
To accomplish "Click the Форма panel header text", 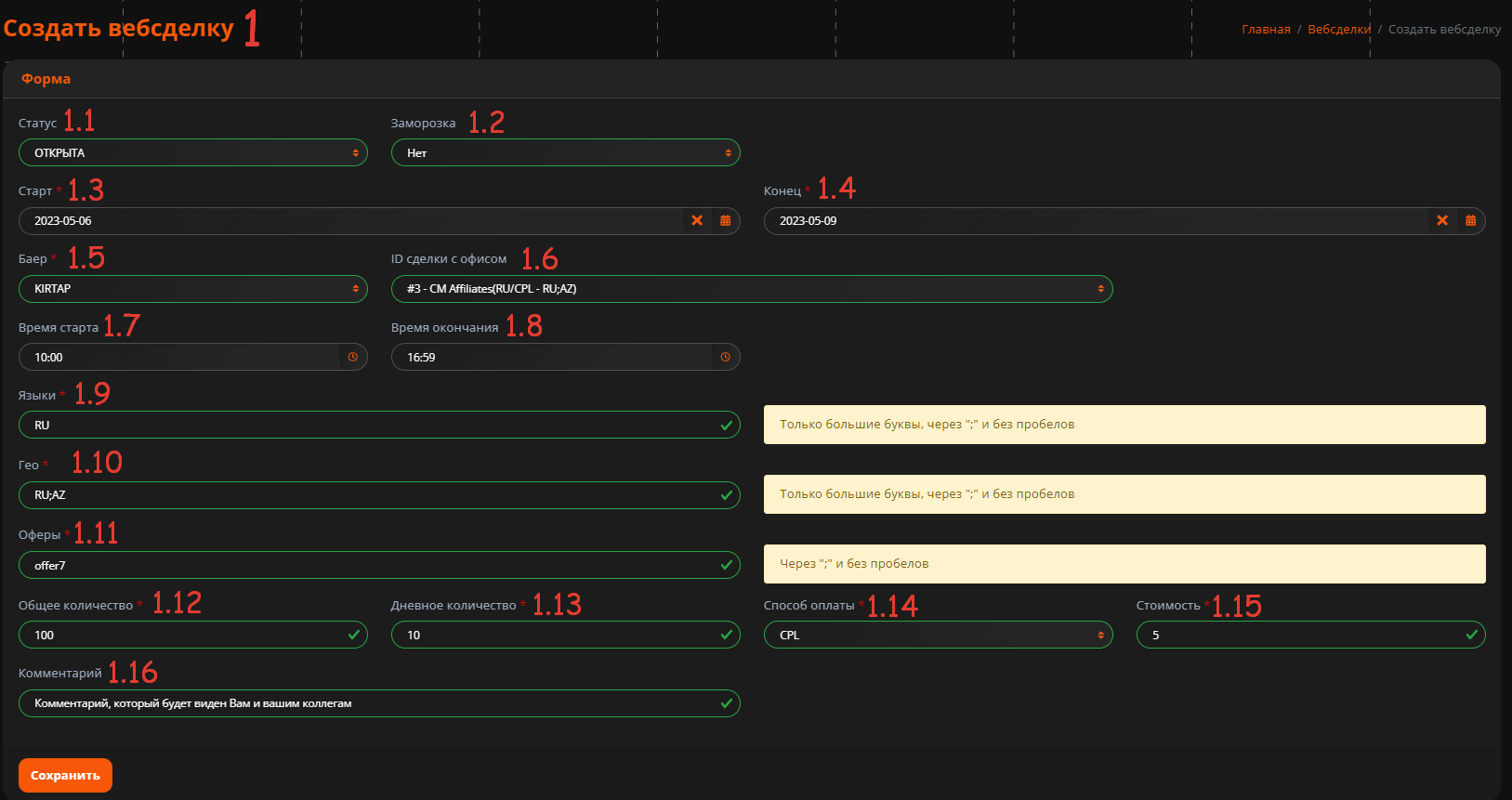I will click(46, 79).
